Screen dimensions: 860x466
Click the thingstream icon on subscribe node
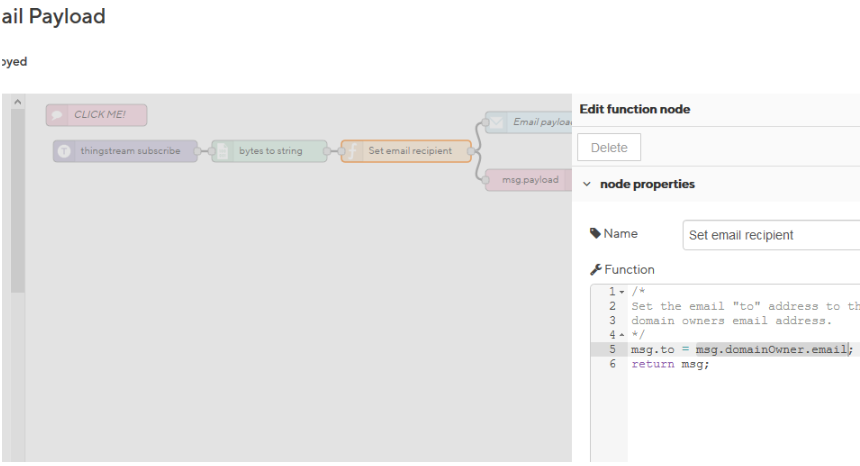tap(64, 151)
